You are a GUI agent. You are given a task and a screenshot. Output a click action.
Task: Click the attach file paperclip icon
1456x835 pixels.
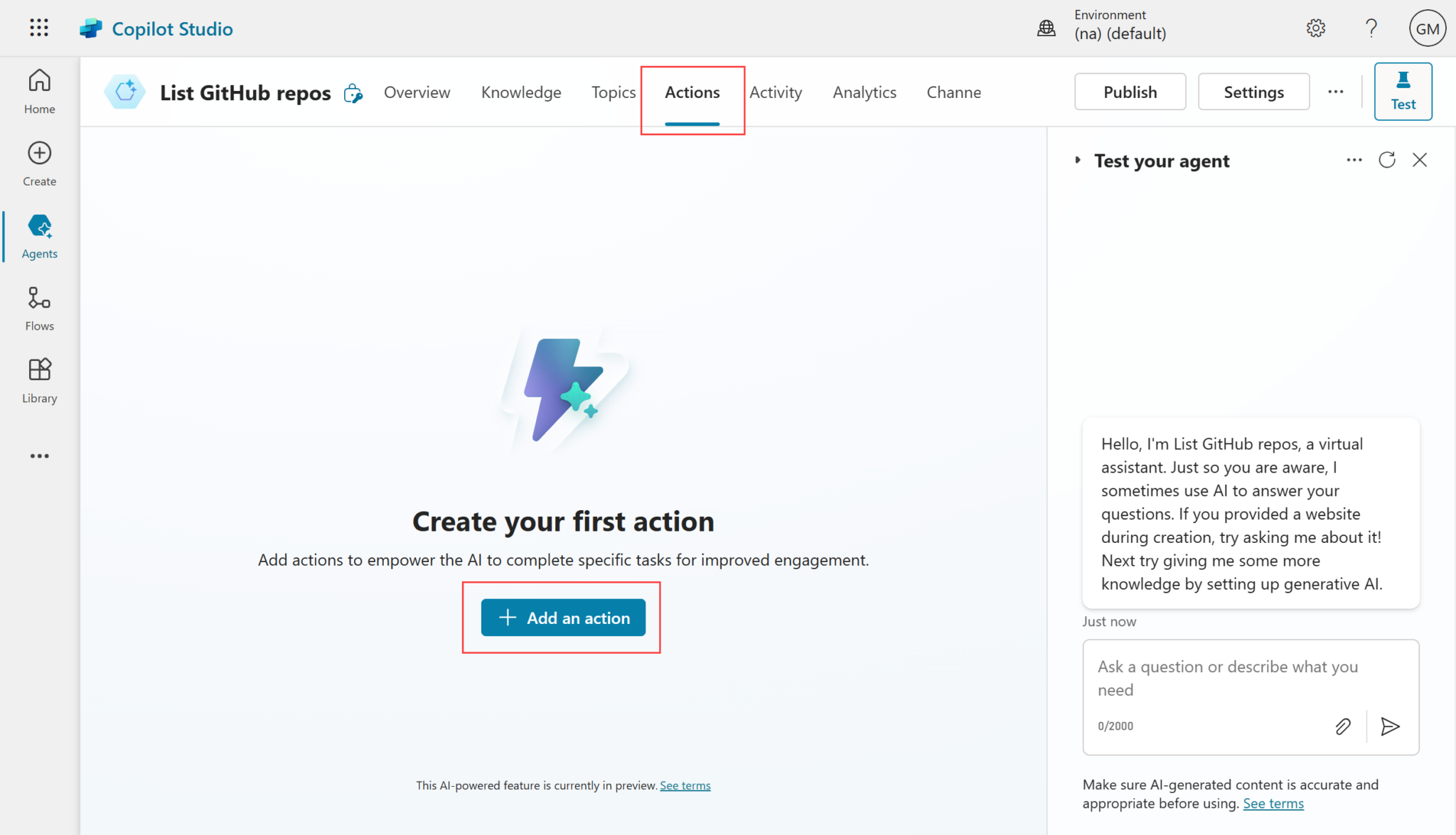(1342, 726)
